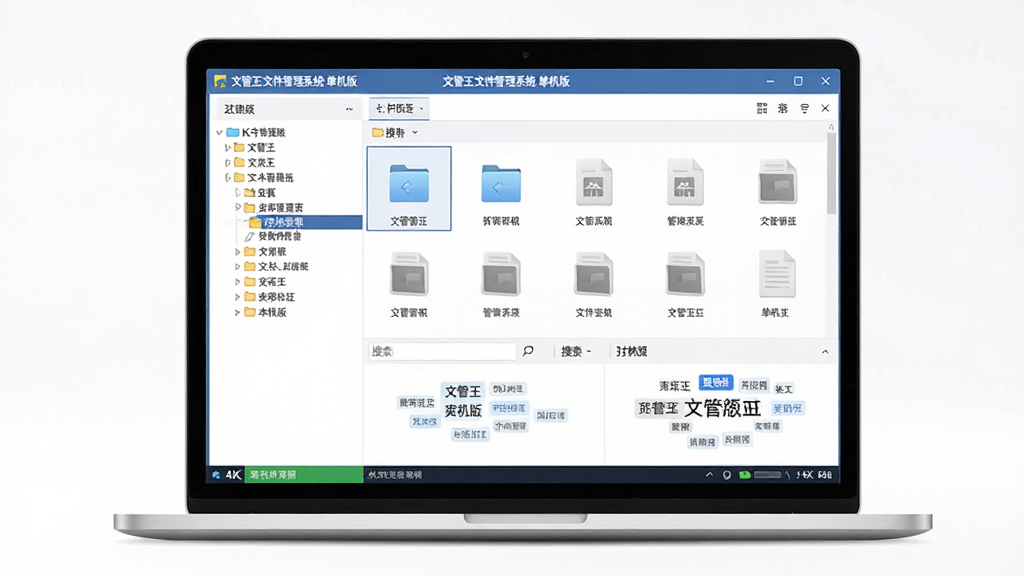This screenshot has height=576, width=1024.
Task: Open the 搜索 dropdown beside the search box
Action: [x=575, y=351]
